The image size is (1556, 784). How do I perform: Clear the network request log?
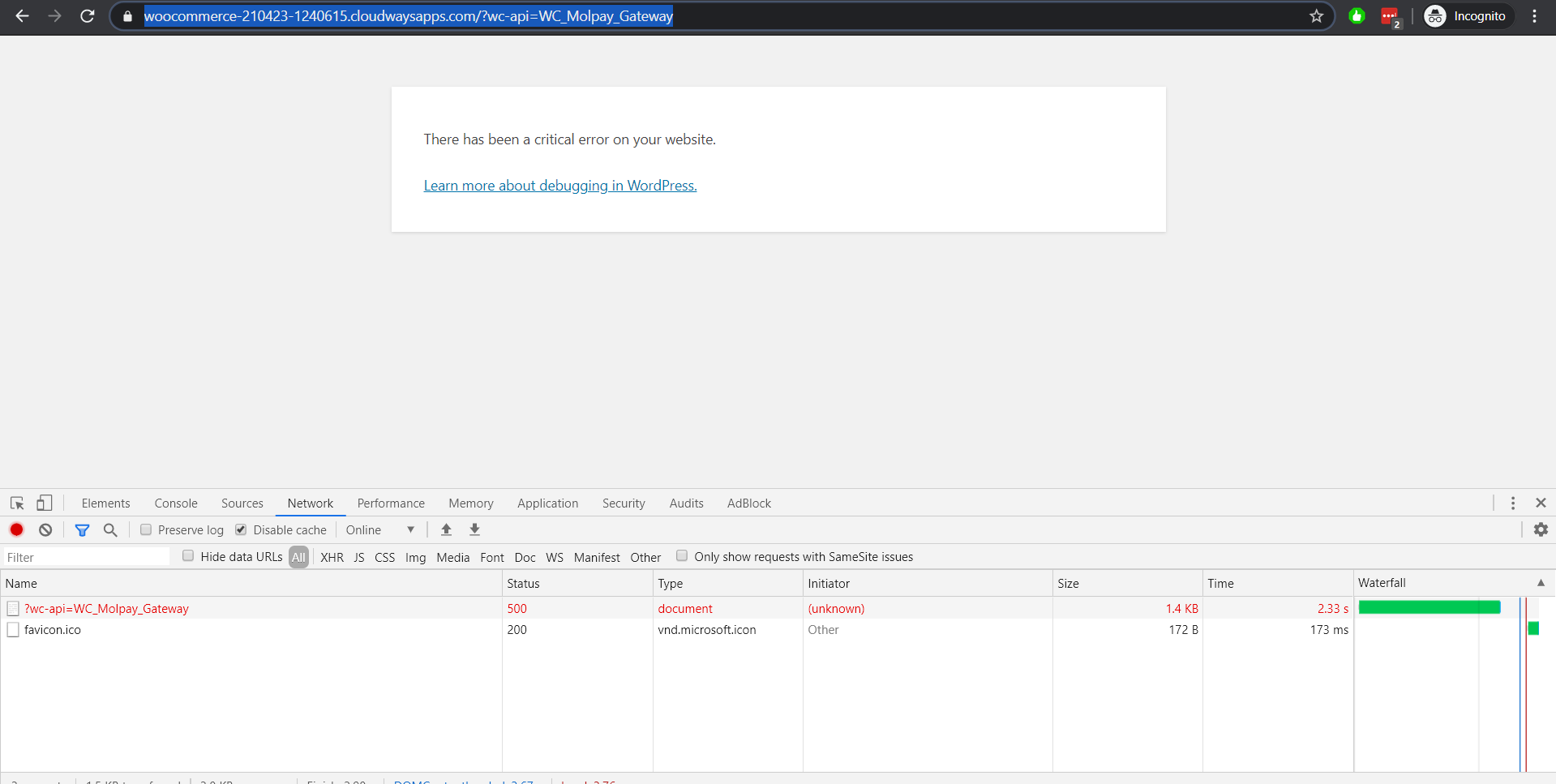[x=45, y=529]
